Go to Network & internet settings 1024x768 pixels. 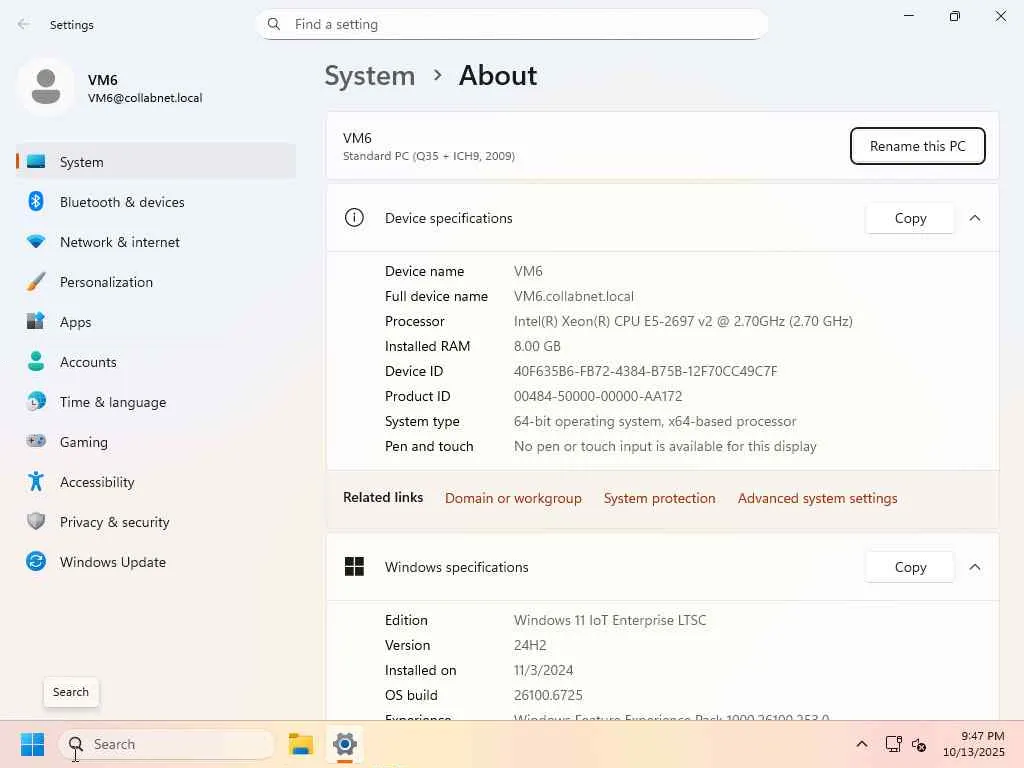pos(155,242)
